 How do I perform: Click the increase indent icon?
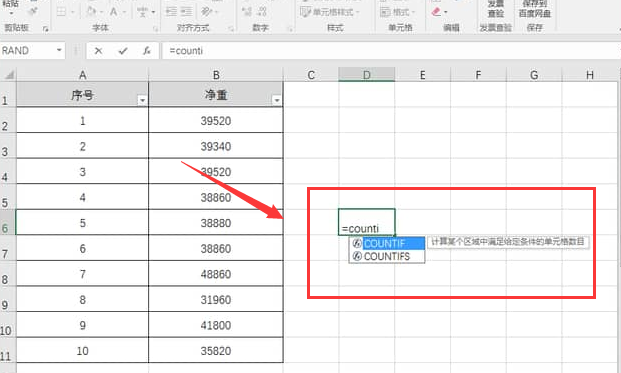(187, 11)
